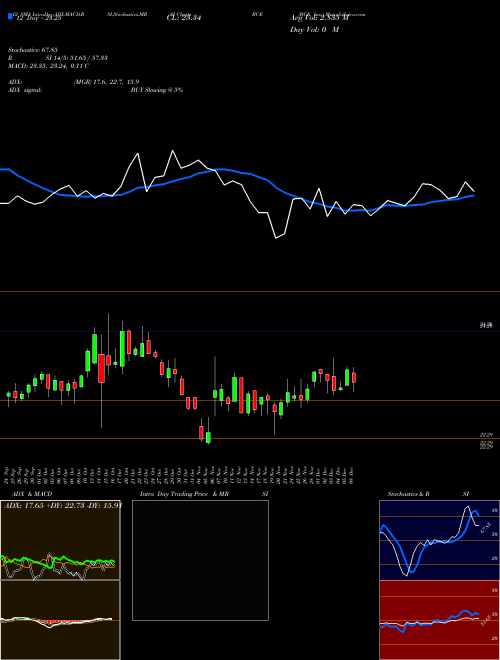Click the 'Intra Day Trading Price & MR' title
Image resolution: width=500 pixels, height=660 pixels.
[184, 494]
